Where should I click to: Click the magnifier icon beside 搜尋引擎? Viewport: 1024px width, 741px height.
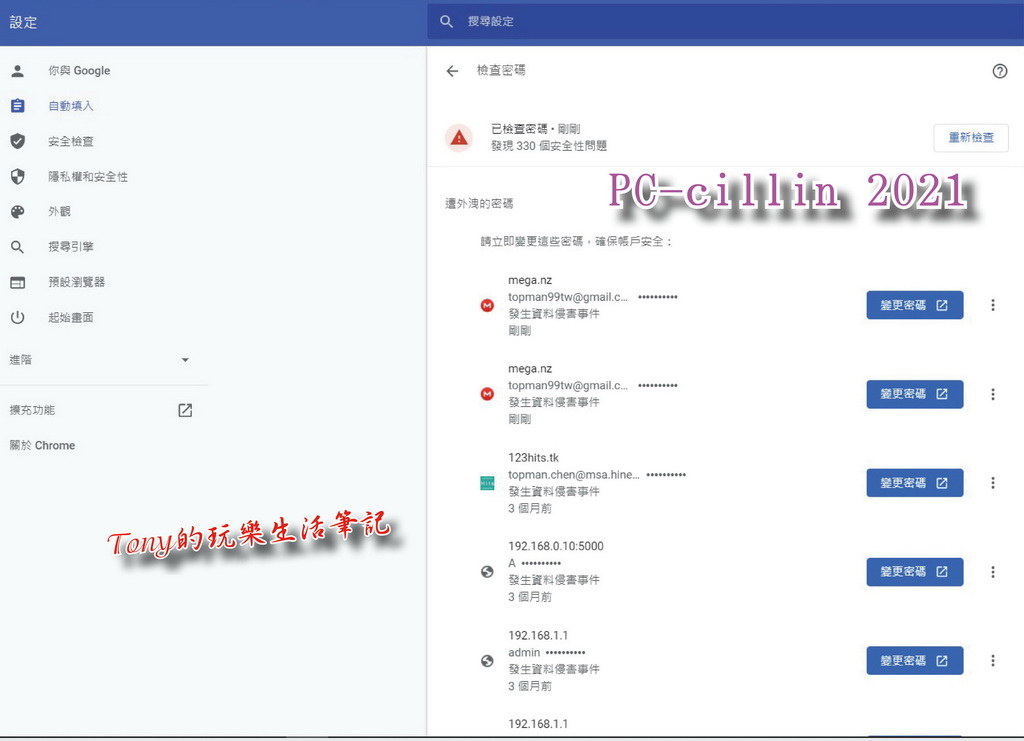18,247
